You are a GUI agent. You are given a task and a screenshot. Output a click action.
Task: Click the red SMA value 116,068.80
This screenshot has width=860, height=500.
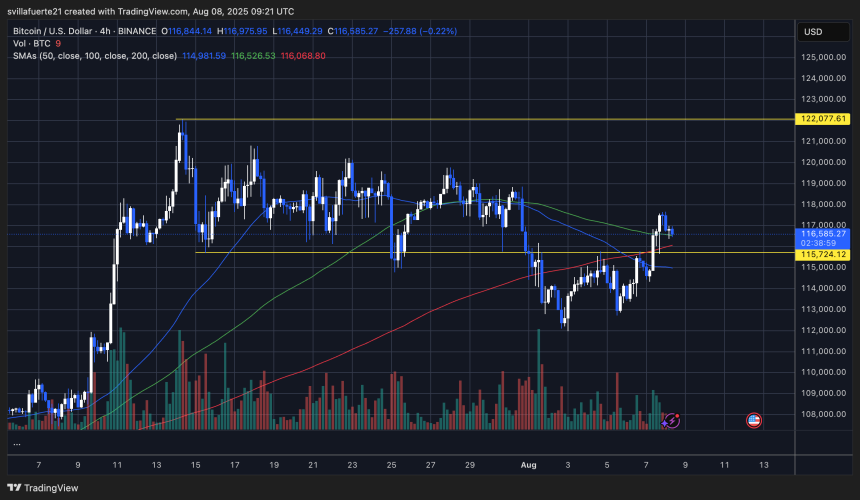(303, 56)
